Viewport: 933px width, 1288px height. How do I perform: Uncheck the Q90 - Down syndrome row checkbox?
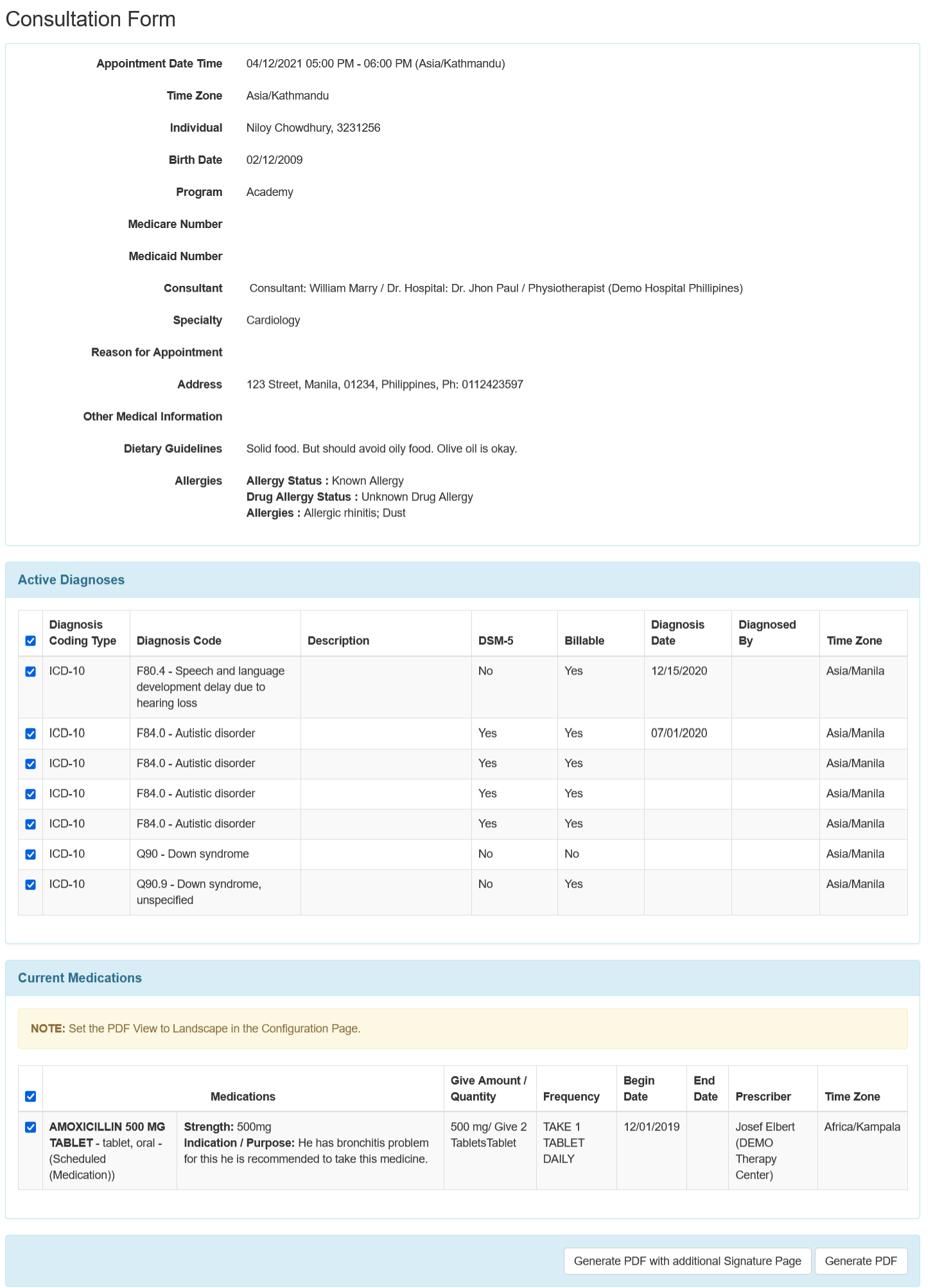click(x=30, y=854)
